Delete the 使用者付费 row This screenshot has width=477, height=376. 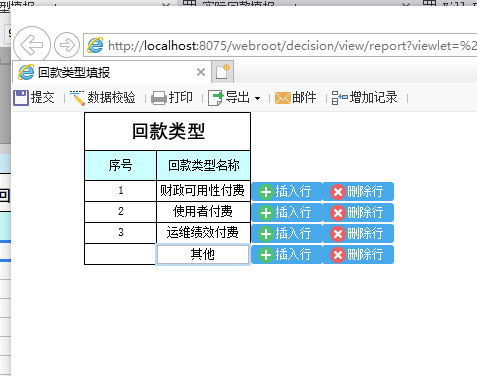click(x=358, y=212)
